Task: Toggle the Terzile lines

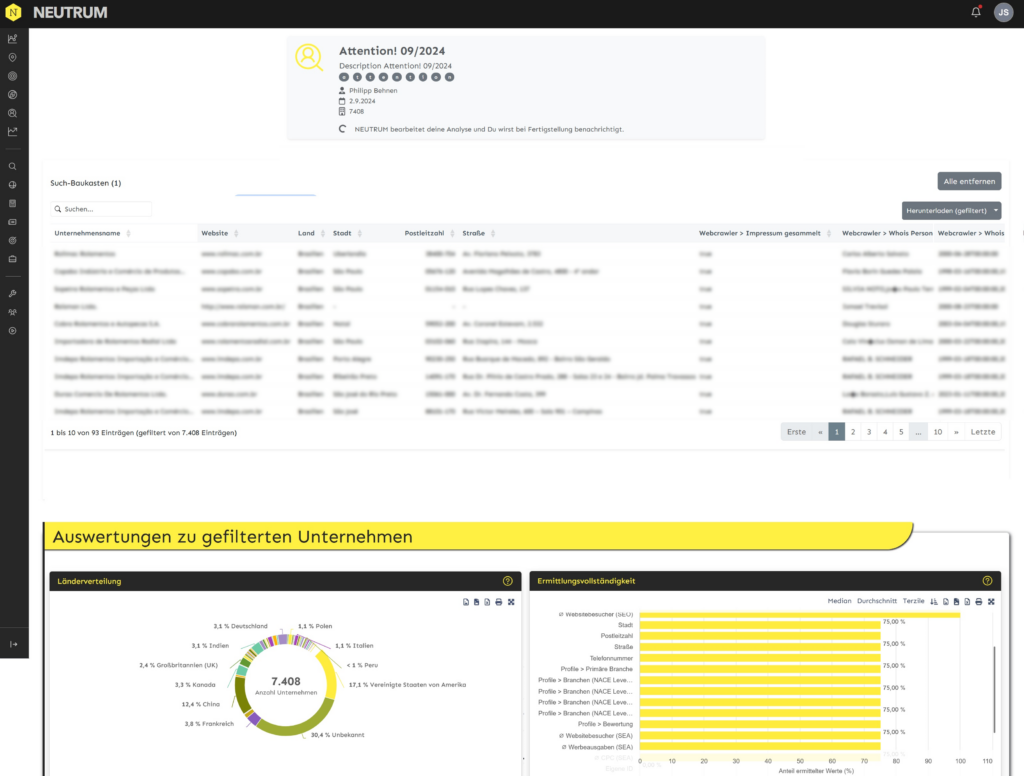Action: 913,601
